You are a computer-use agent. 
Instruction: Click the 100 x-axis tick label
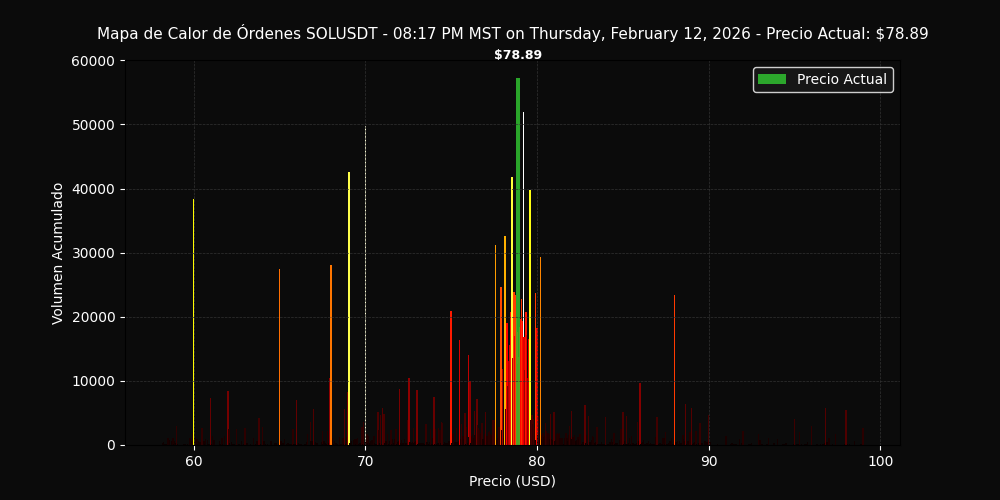point(880,461)
